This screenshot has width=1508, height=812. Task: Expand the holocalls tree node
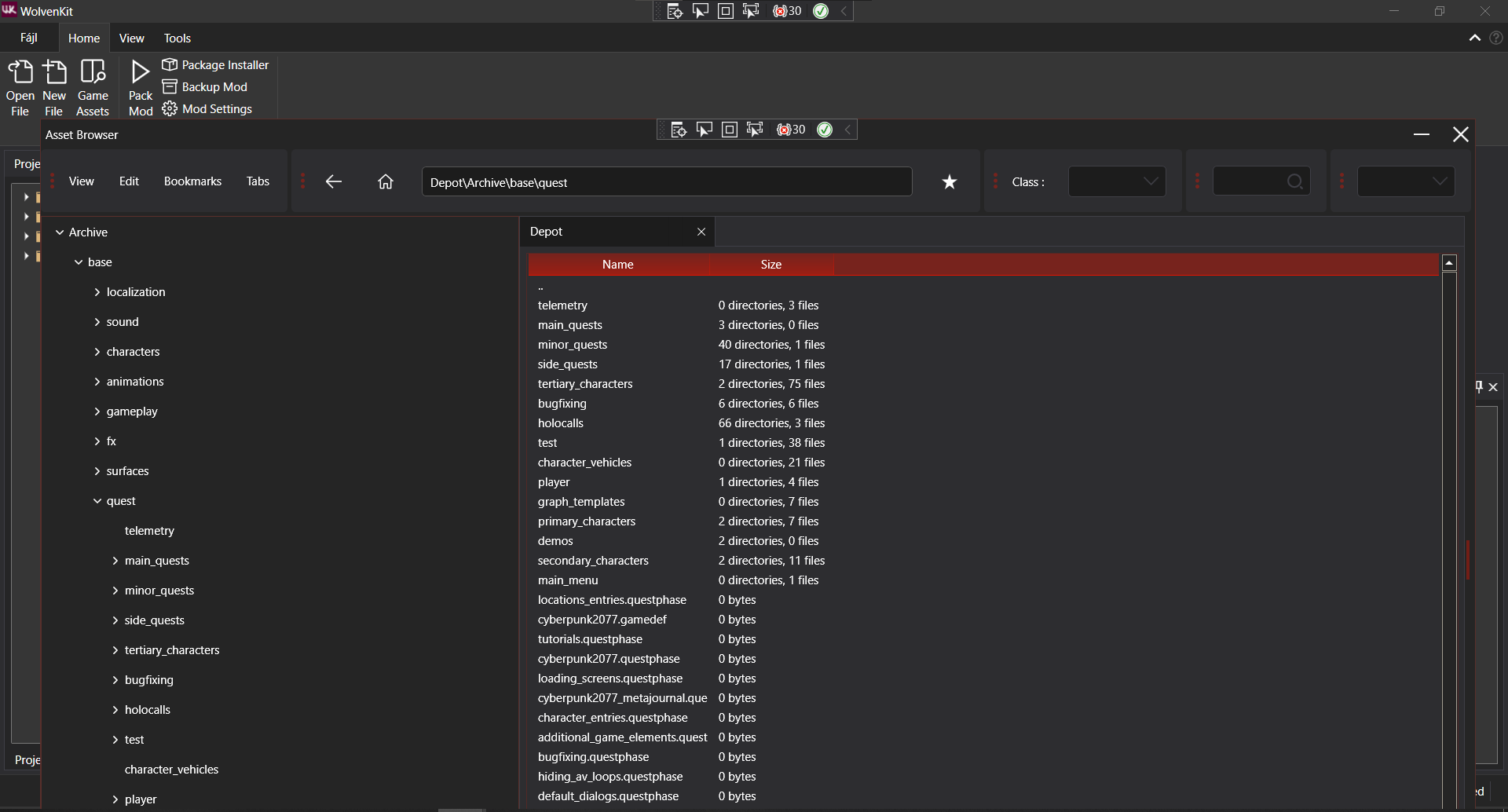click(x=115, y=710)
